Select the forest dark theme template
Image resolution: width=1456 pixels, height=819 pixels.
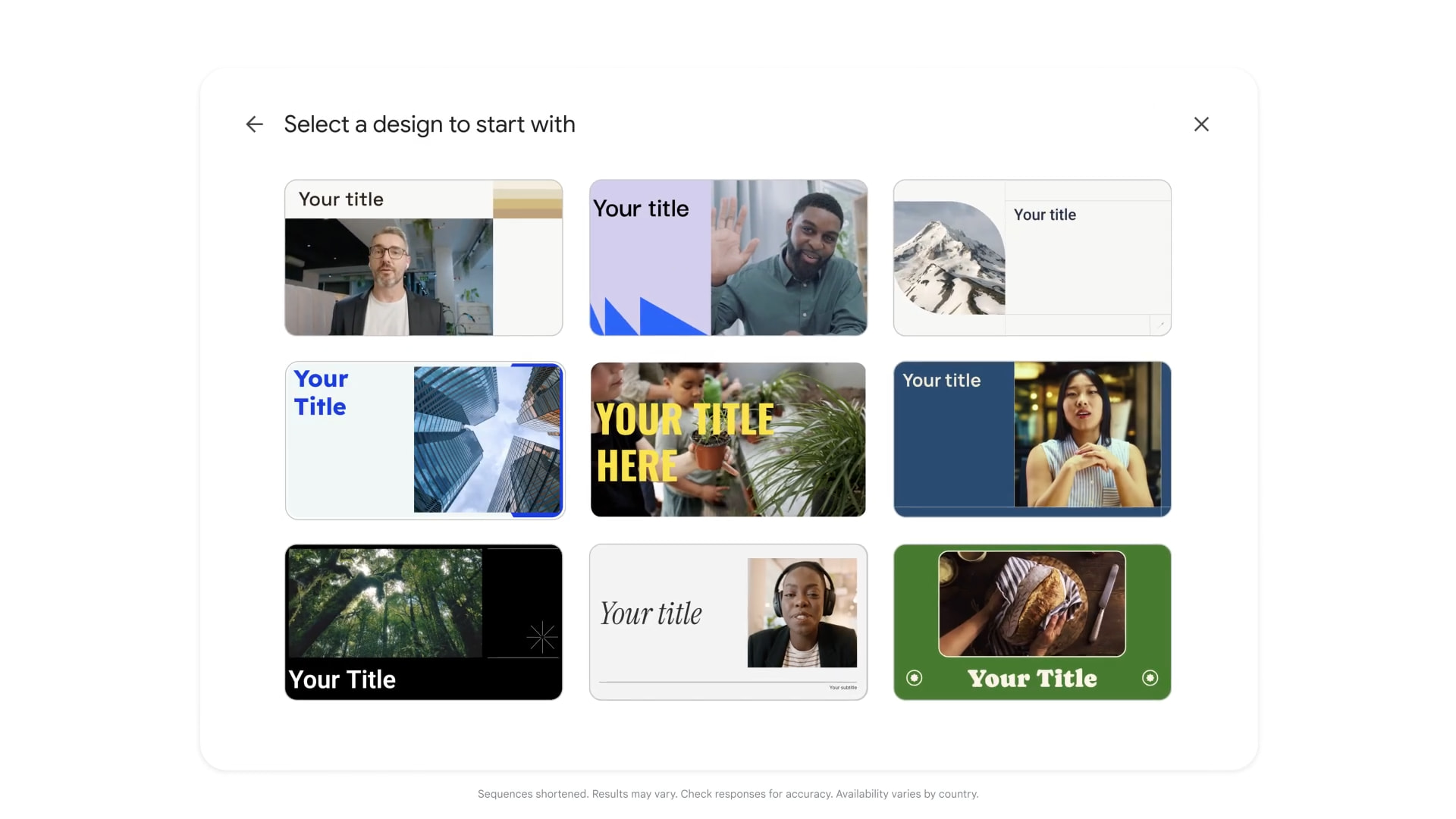point(423,621)
